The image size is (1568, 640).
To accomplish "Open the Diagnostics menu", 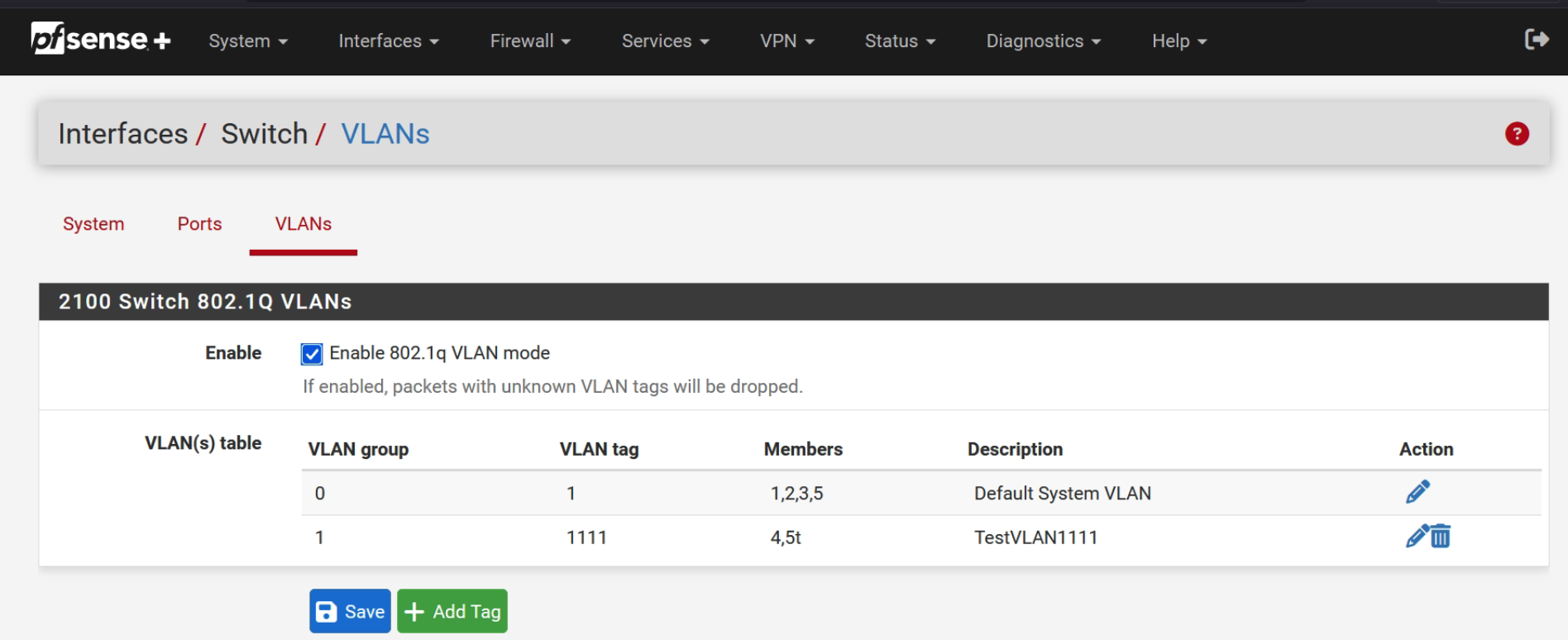I will [x=1043, y=41].
